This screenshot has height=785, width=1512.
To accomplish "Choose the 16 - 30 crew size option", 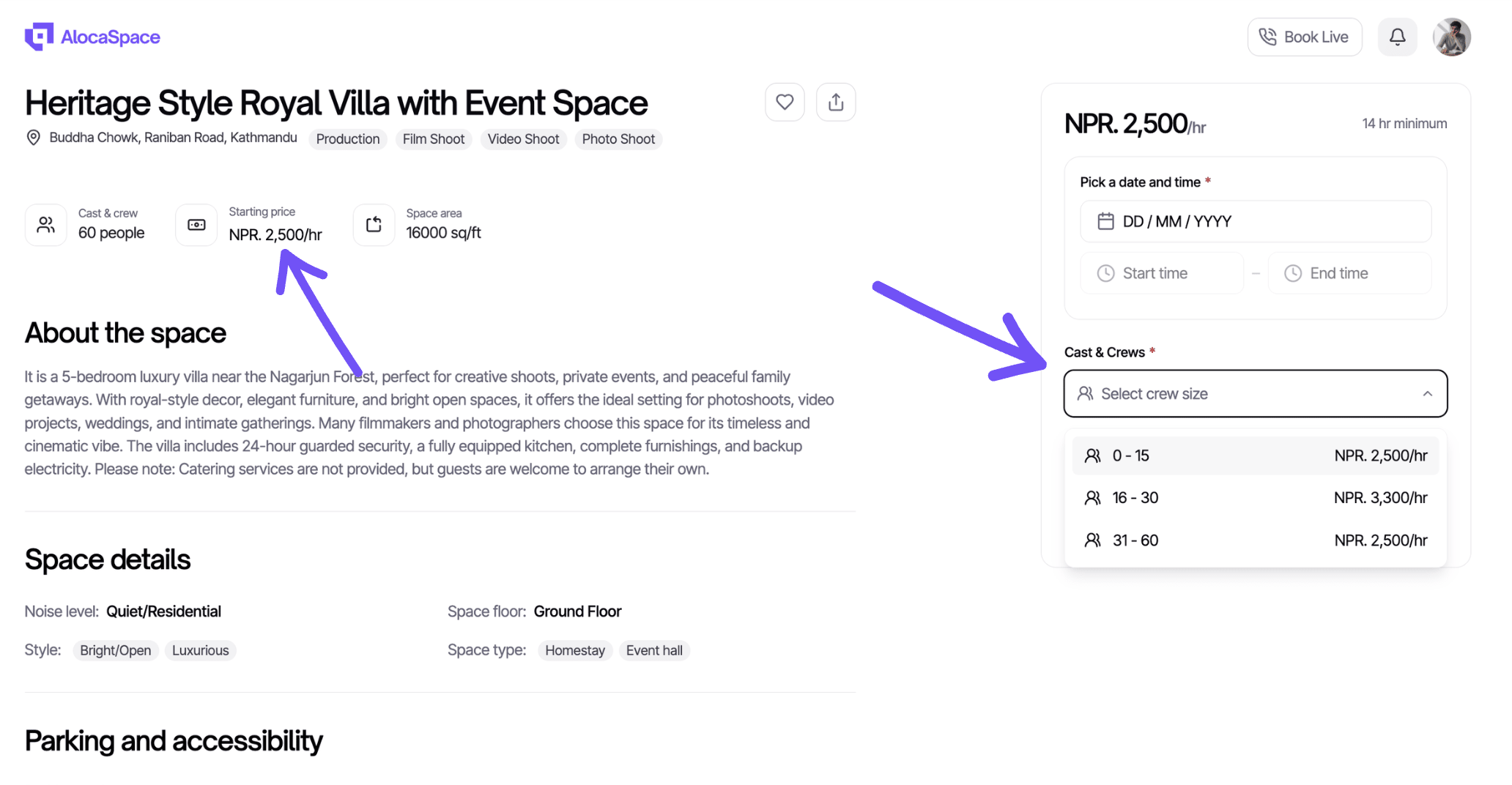I will point(1255,498).
